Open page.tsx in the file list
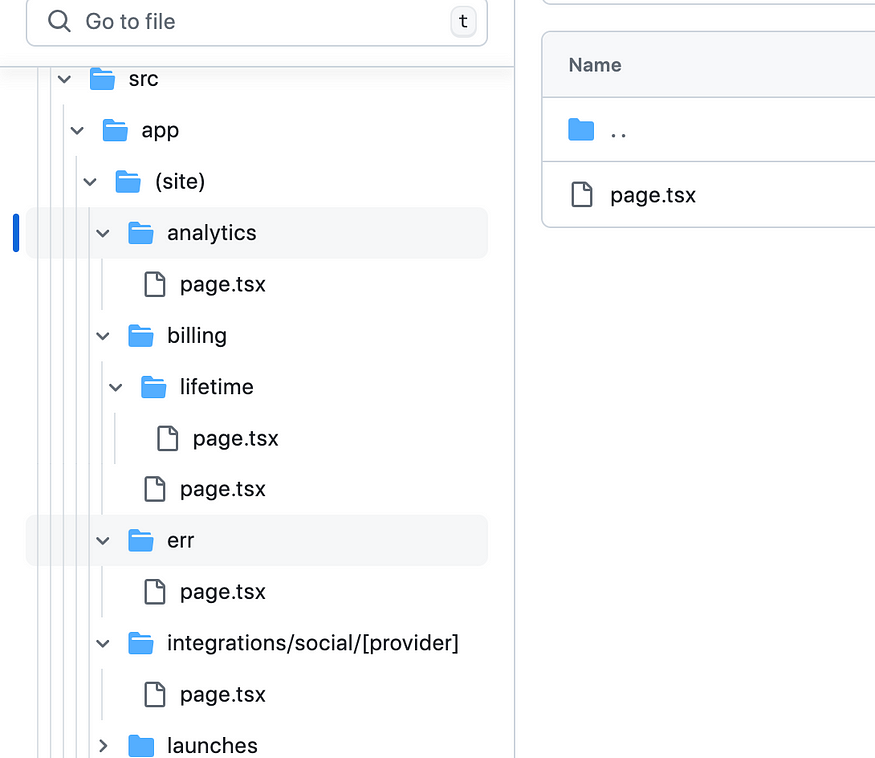 (653, 195)
